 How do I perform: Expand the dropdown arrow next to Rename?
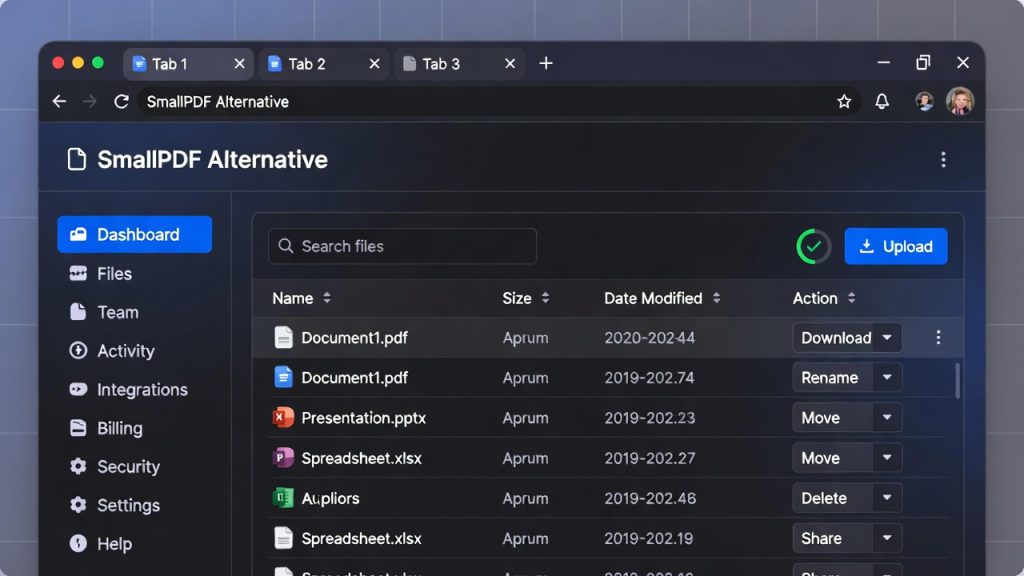887,377
